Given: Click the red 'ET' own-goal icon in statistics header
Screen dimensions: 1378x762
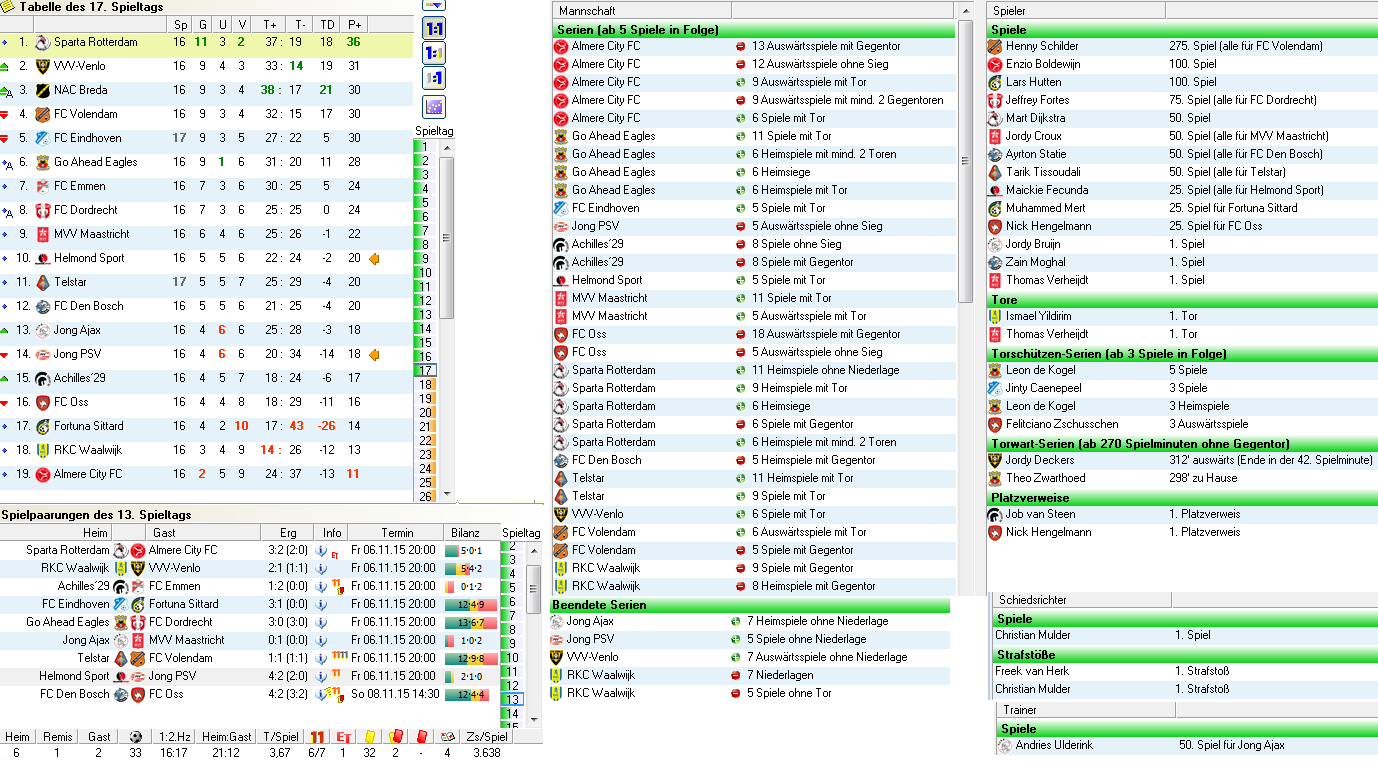Looking at the screenshot, I should click(x=344, y=737).
